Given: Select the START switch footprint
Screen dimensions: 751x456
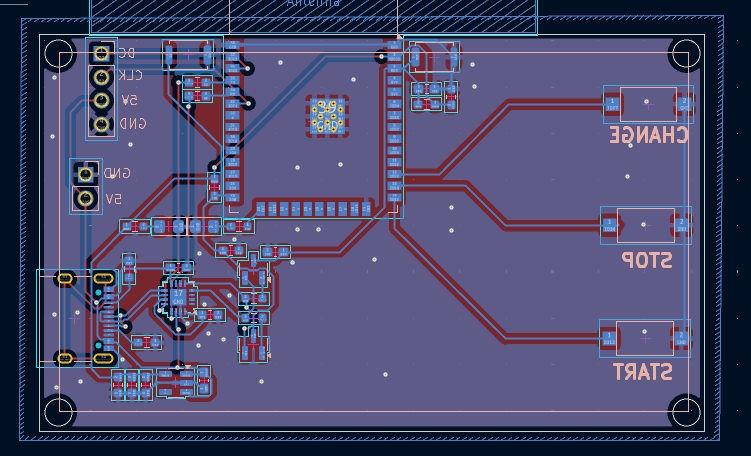Looking at the screenshot, I should [x=644, y=338].
